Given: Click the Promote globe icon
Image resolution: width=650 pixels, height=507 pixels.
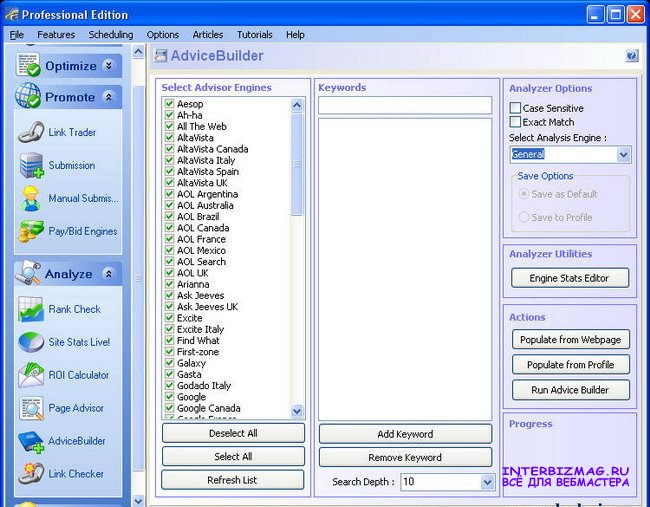Looking at the screenshot, I should [x=28, y=96].
